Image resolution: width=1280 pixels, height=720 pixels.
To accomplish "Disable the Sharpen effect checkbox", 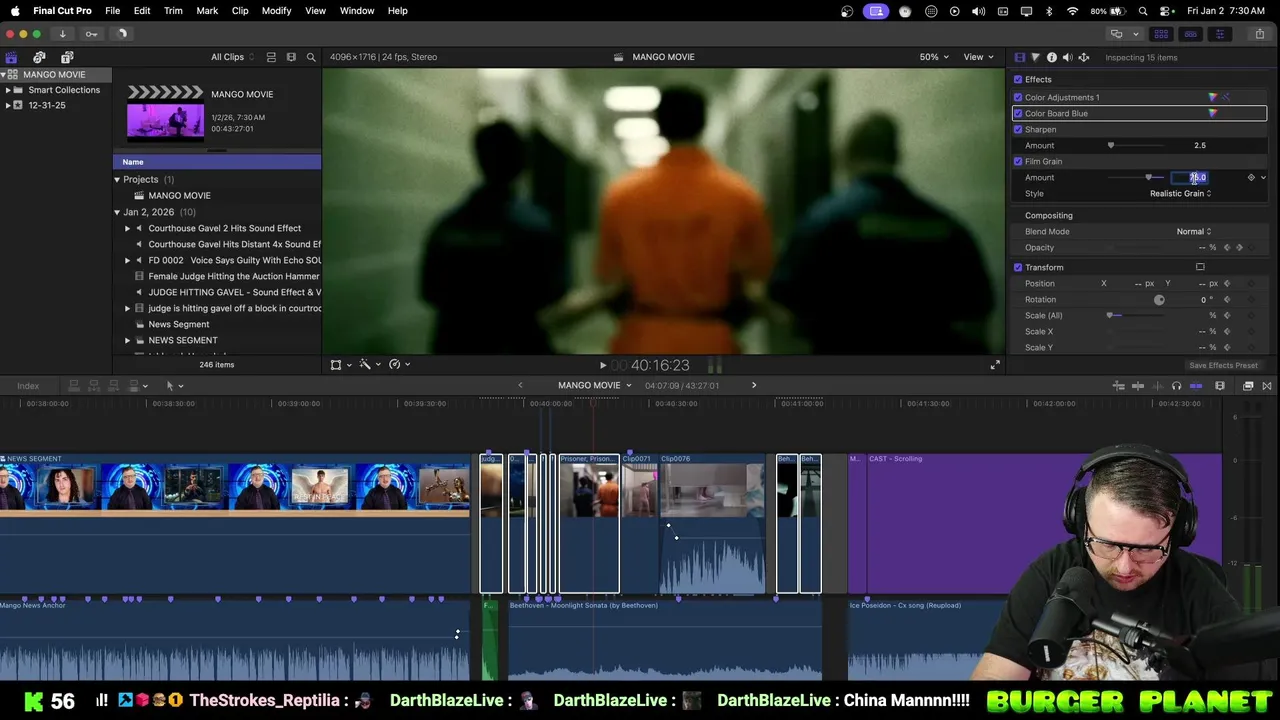I will [1018, 129].
